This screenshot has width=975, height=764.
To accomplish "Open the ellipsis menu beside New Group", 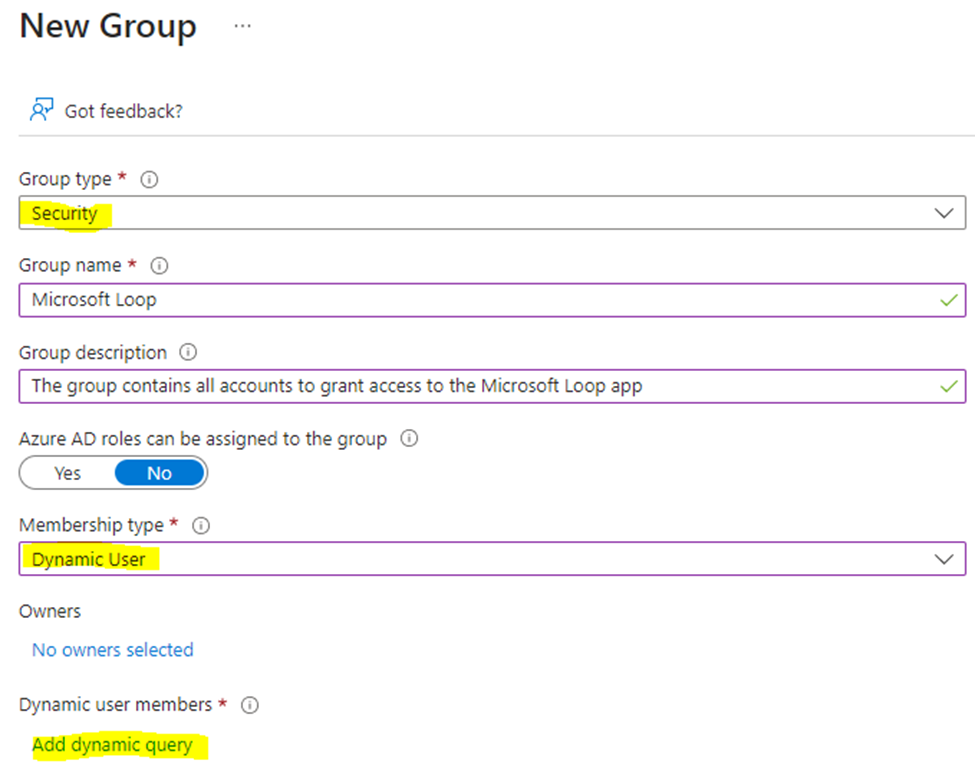I will pyautogui.click(x=242, y=27).
